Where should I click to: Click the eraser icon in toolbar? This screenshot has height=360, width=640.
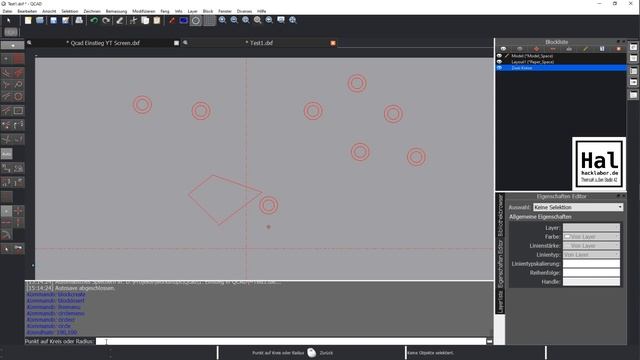click(120, 20)
